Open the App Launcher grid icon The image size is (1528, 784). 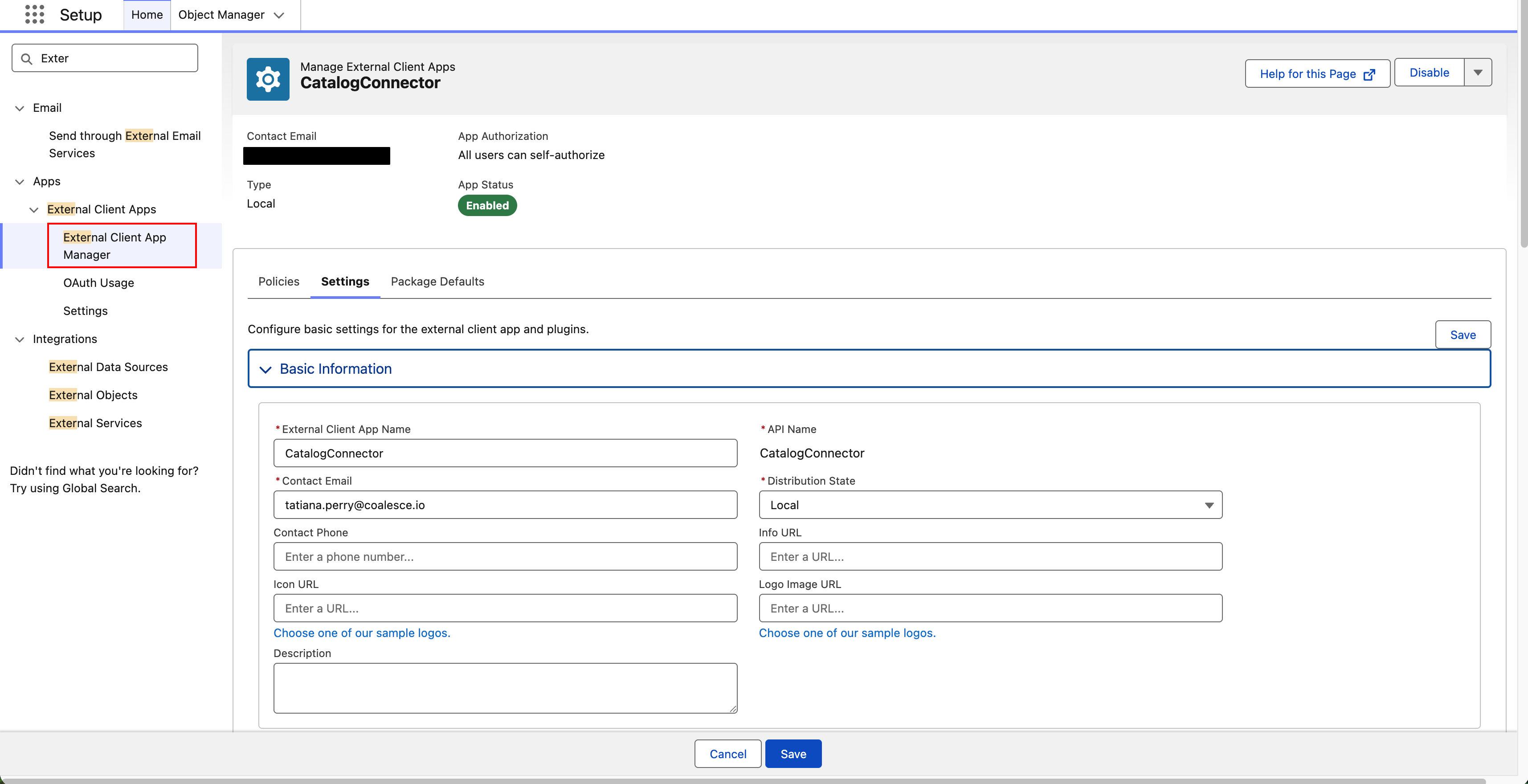tap(34, 14)
